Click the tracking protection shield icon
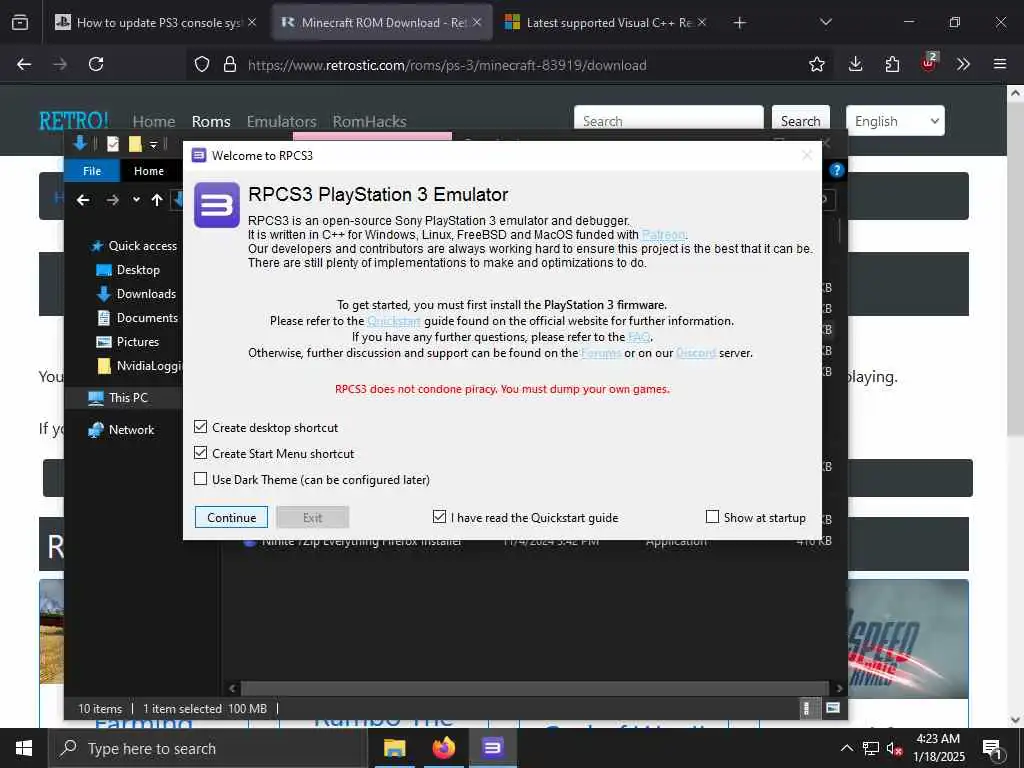Image resolution: width=1024 pixels, height=768 pixels. pos(202,64)
